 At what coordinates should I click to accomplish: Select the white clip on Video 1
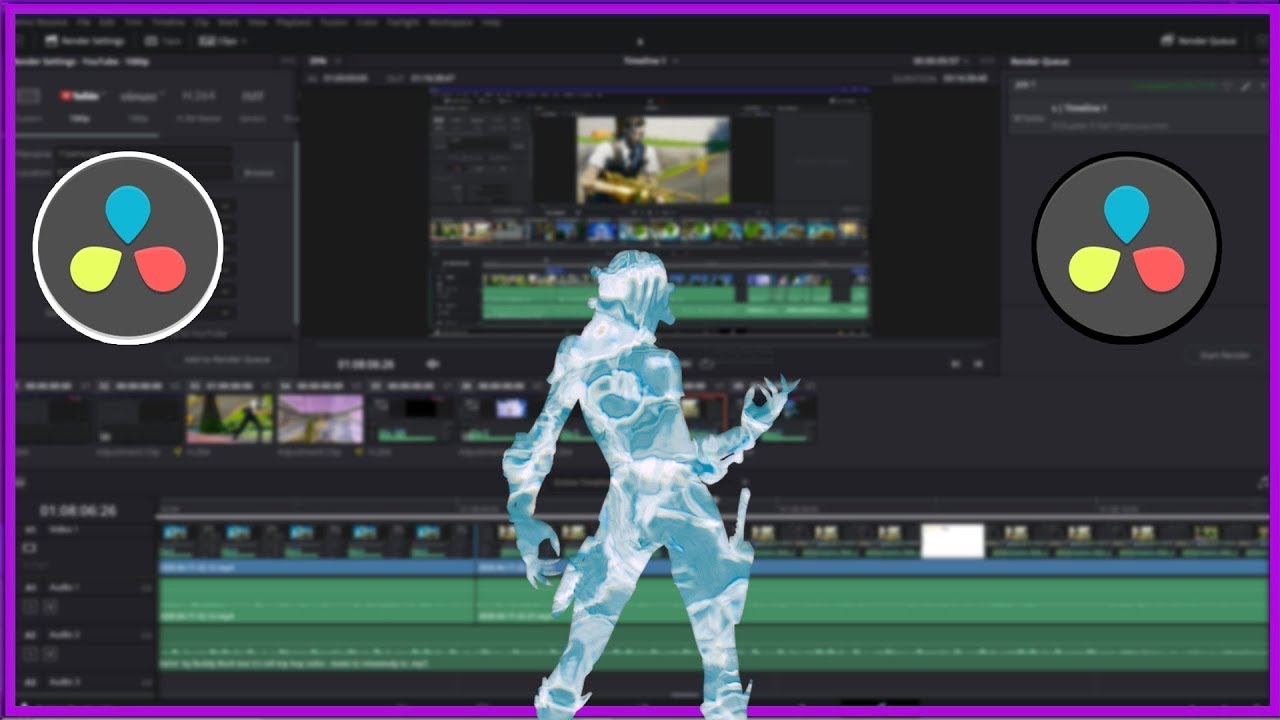point(952,540)
